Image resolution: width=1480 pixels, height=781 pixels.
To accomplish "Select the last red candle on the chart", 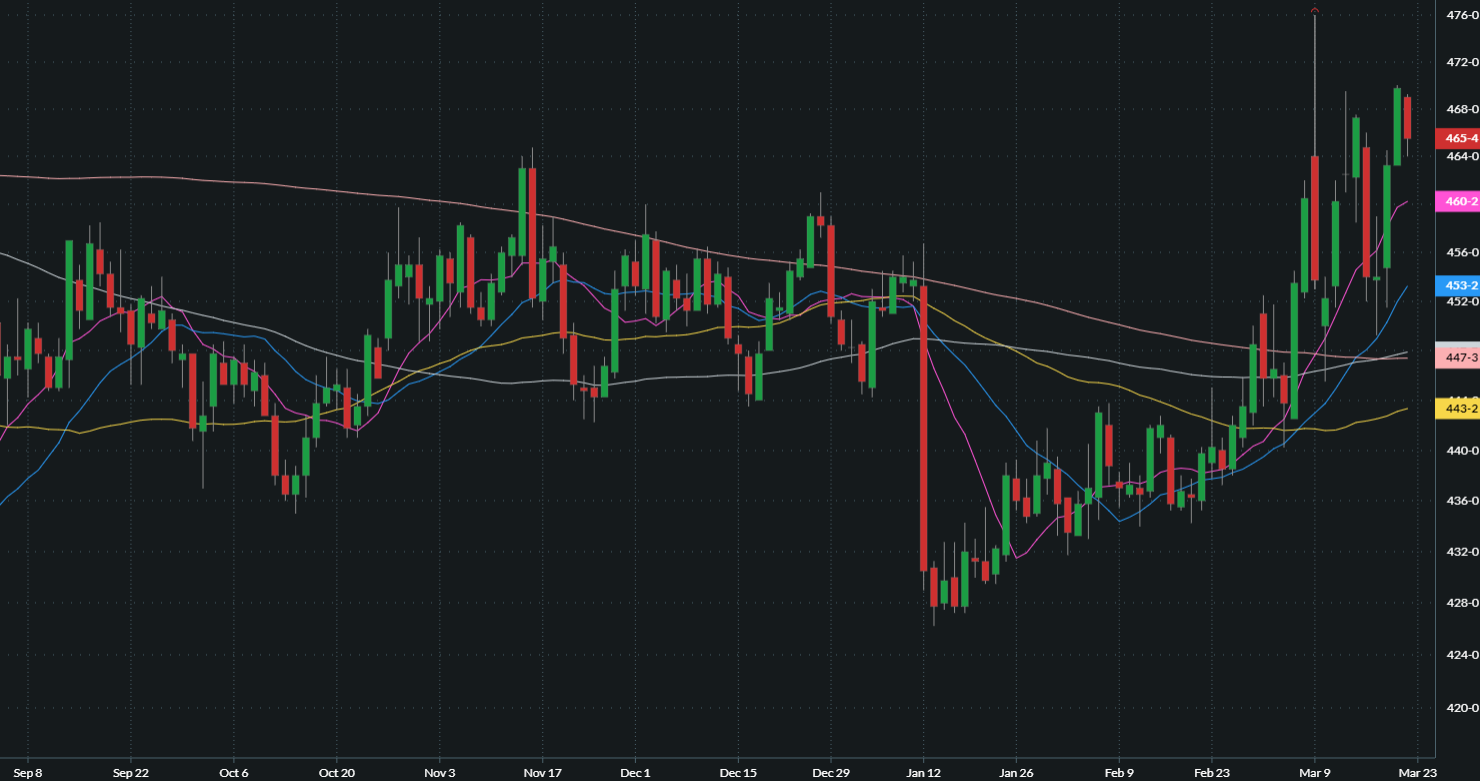I will 1408,118.
